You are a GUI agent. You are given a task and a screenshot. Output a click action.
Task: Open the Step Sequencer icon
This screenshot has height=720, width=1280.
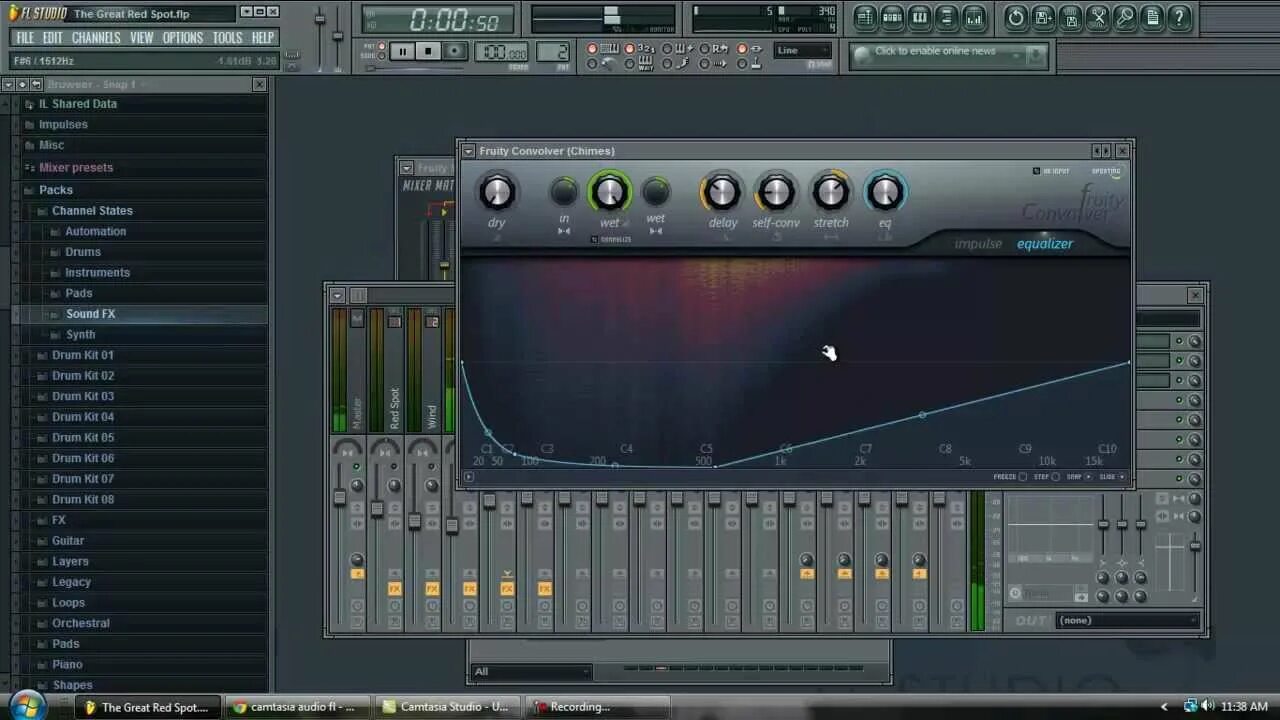[893, 17]
